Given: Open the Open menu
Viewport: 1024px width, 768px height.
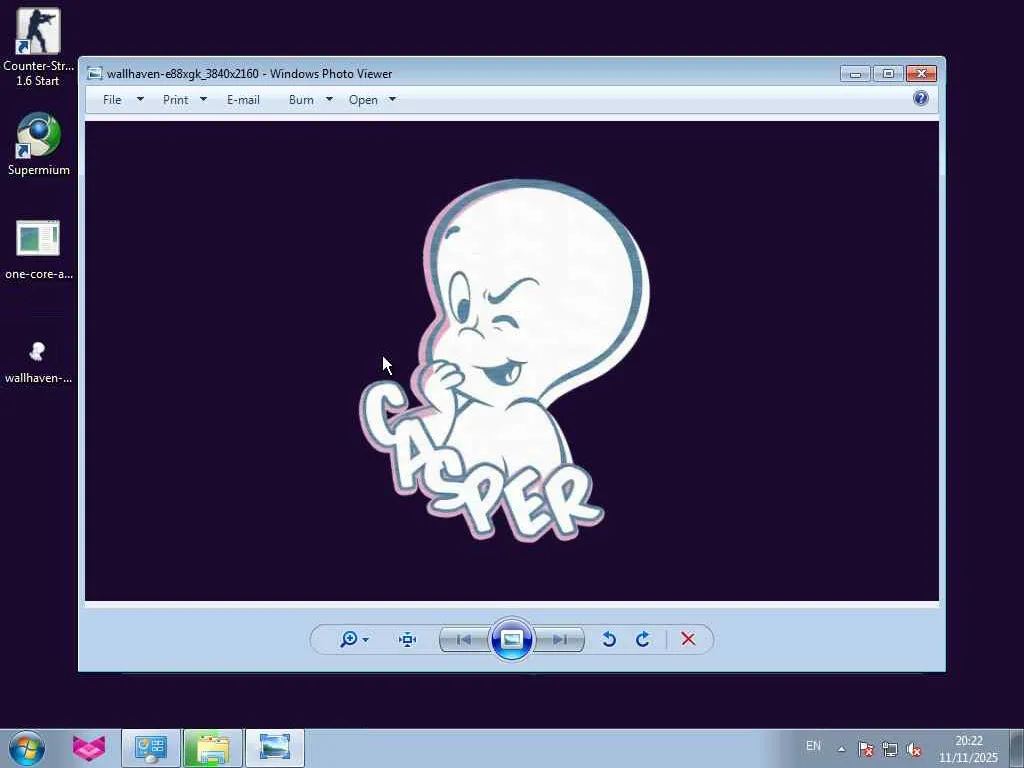Looking at the screenshot, I should [363, 100].
